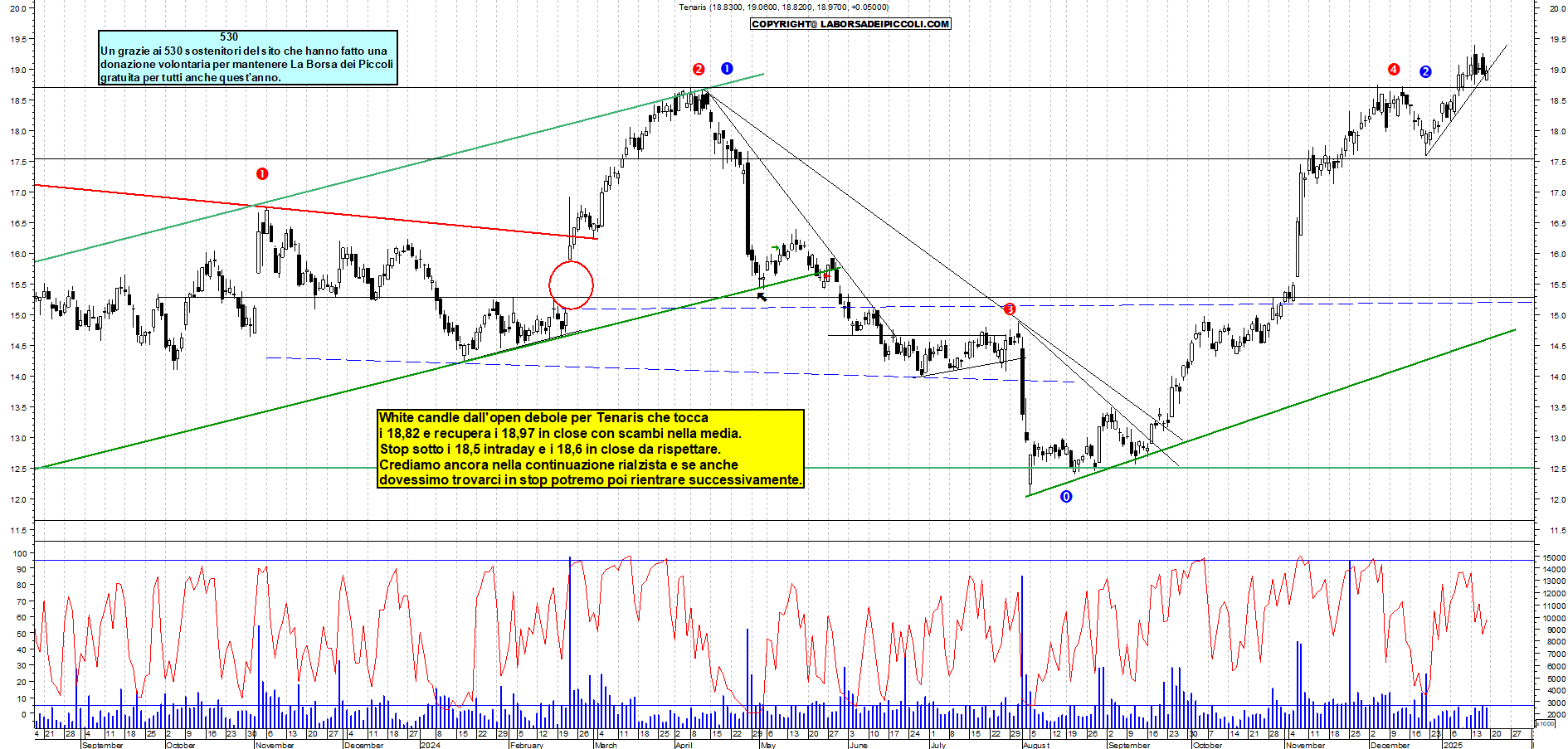Select the large red ellipse gap highlight
This screenshot has height=749, width=1568.
[572, 285]
